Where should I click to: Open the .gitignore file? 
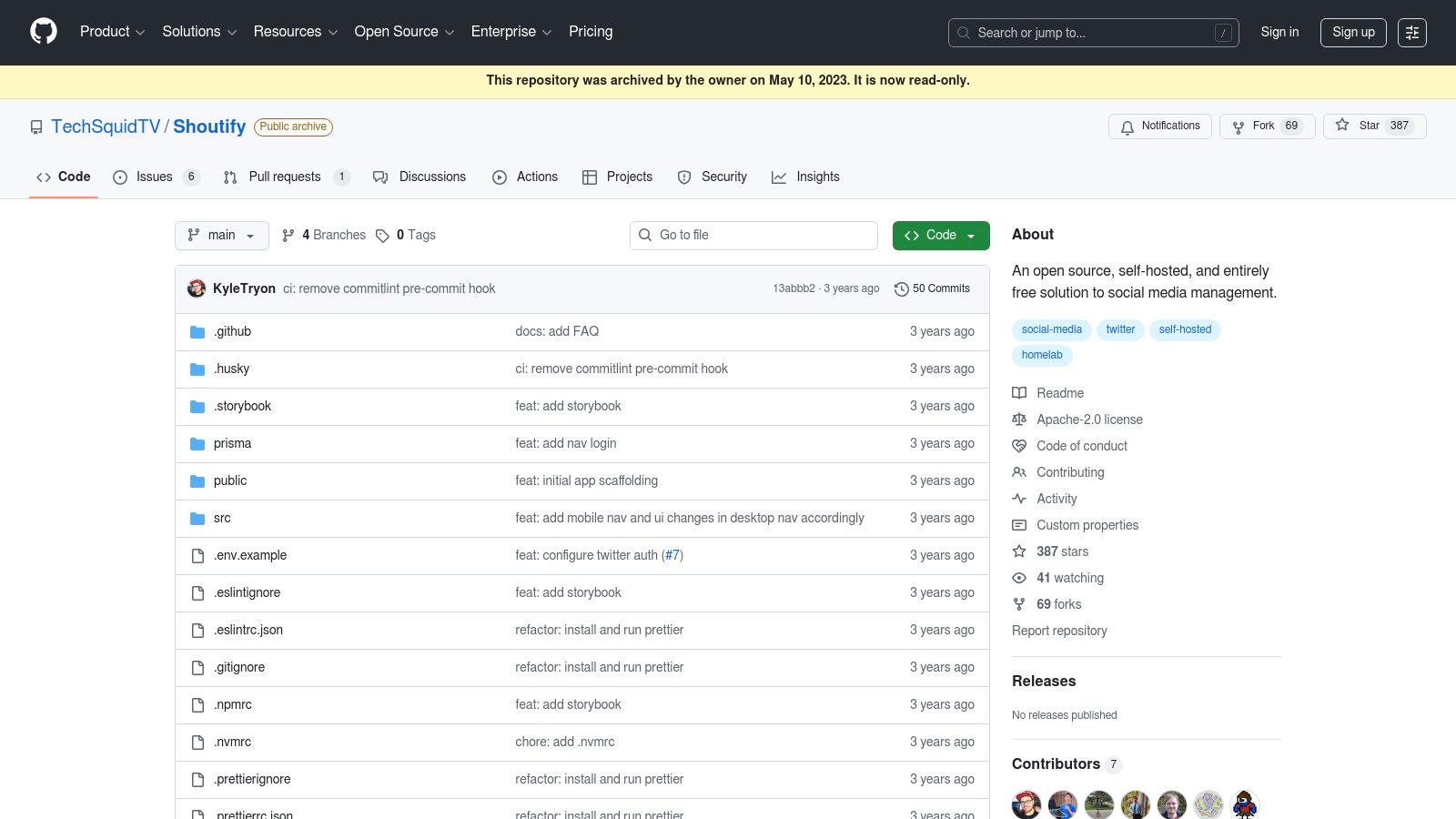tap(239, 667)
